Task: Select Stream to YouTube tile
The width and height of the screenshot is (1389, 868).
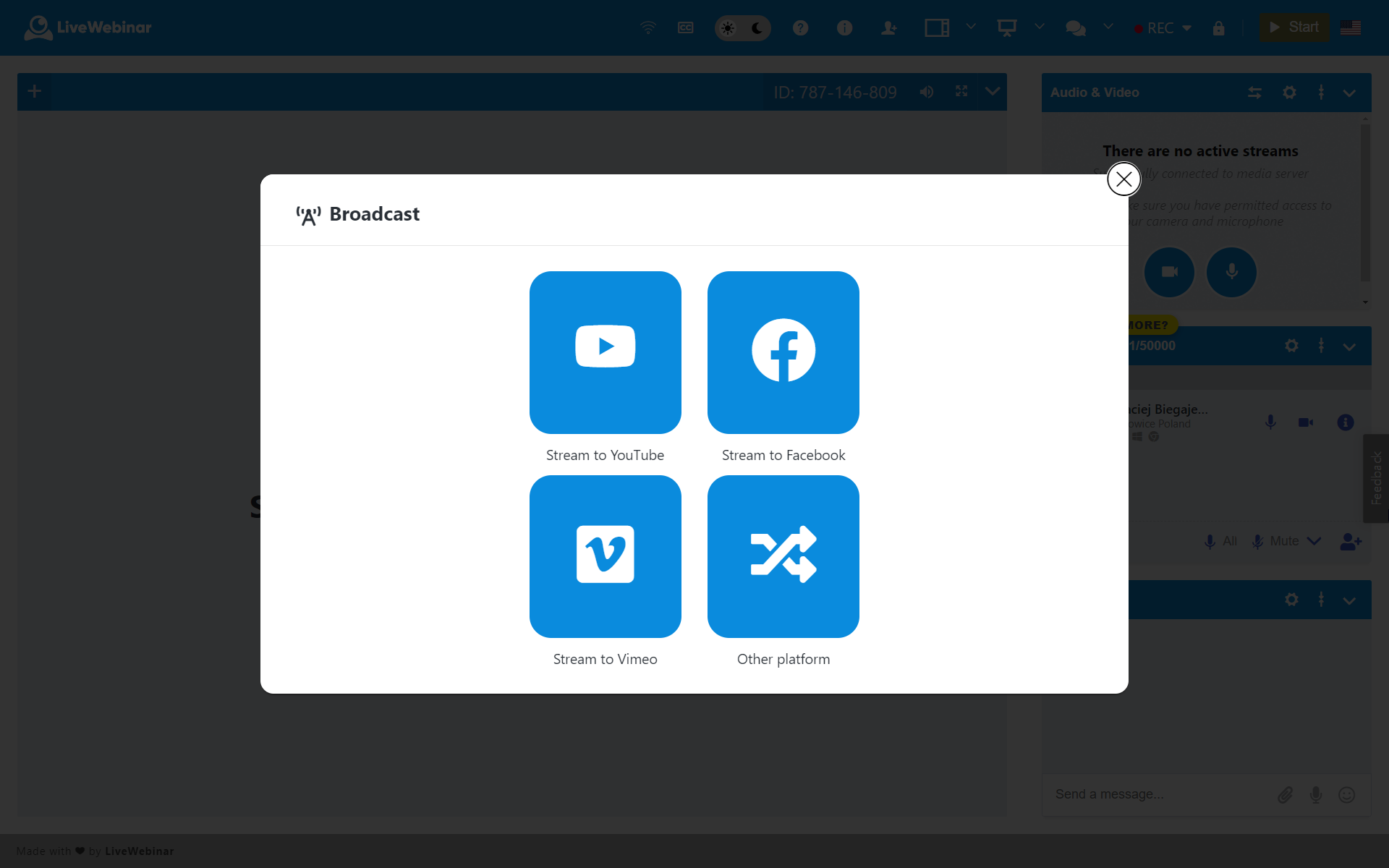Action: click(x=605, y=352)
